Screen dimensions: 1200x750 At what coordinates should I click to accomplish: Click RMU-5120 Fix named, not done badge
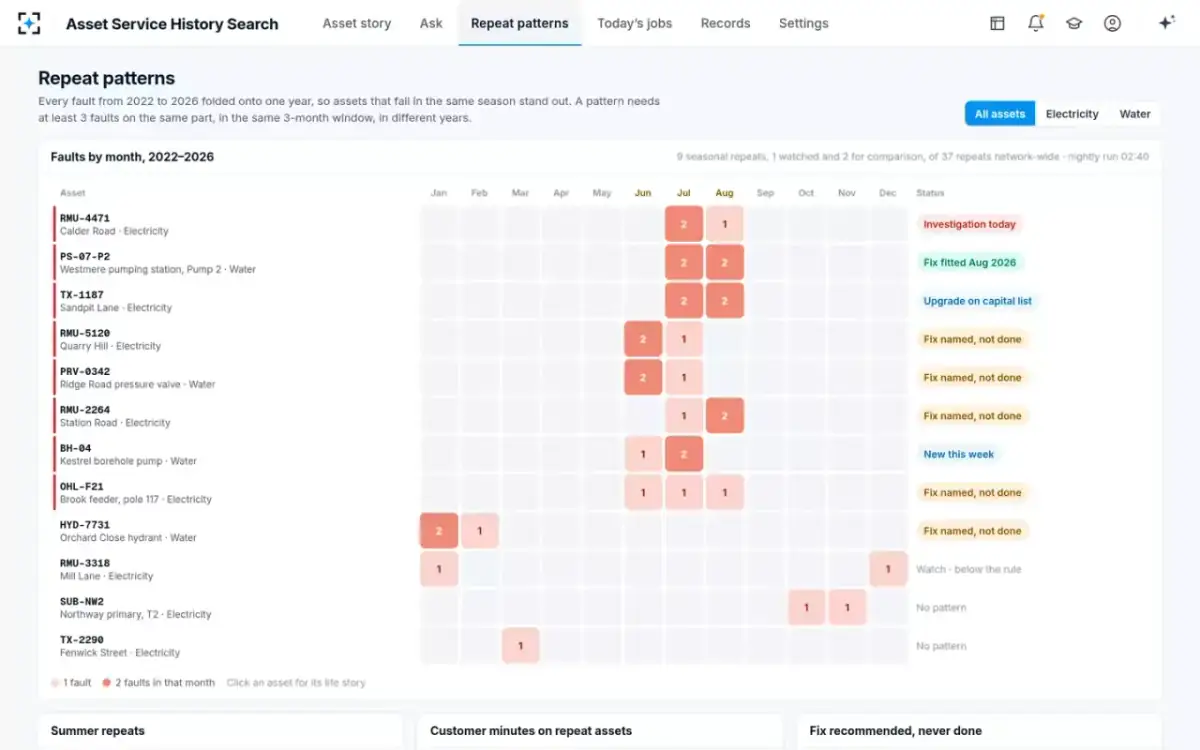point(972,339)
